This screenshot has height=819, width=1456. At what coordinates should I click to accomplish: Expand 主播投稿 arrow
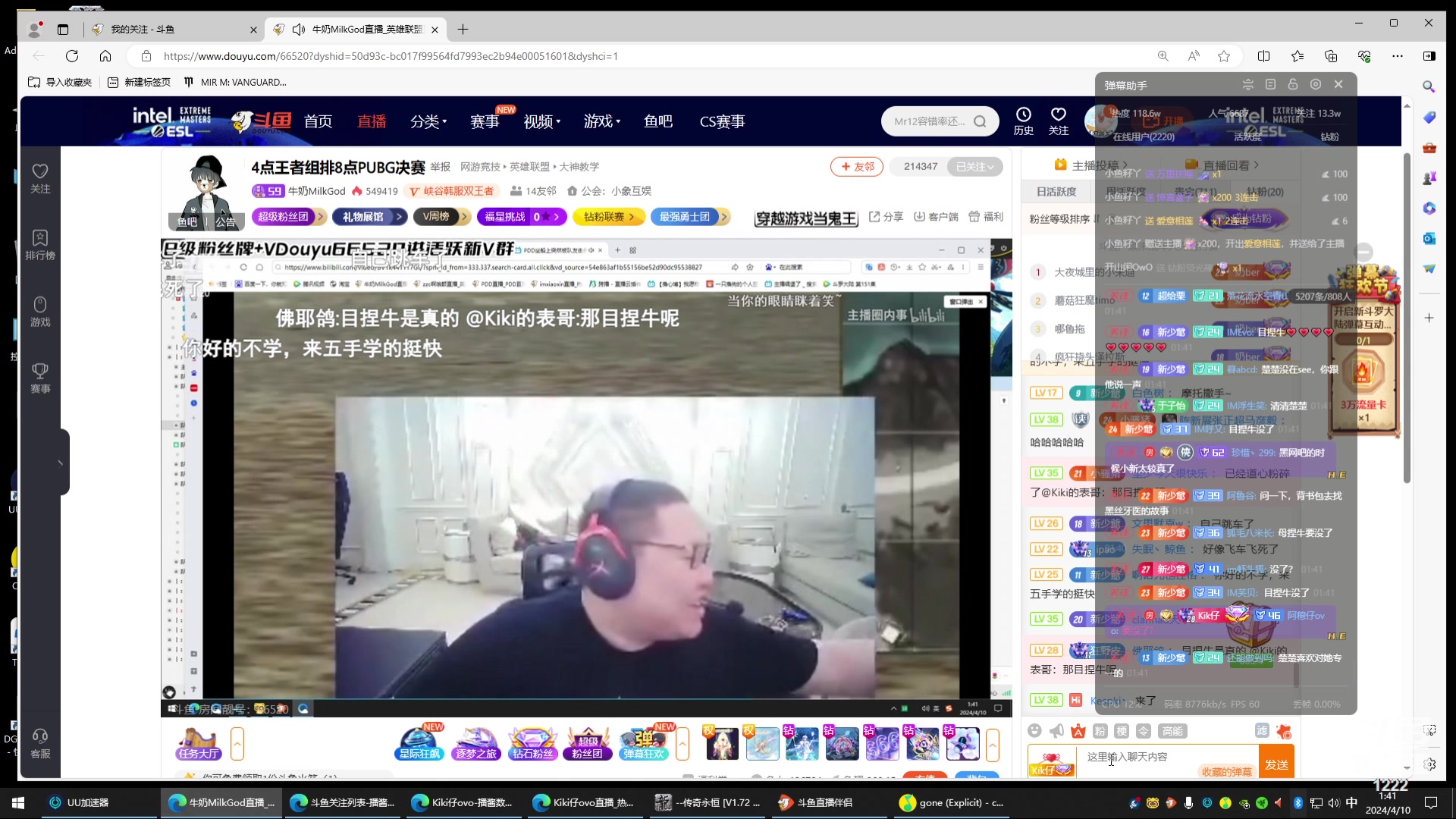point(1125,165)
